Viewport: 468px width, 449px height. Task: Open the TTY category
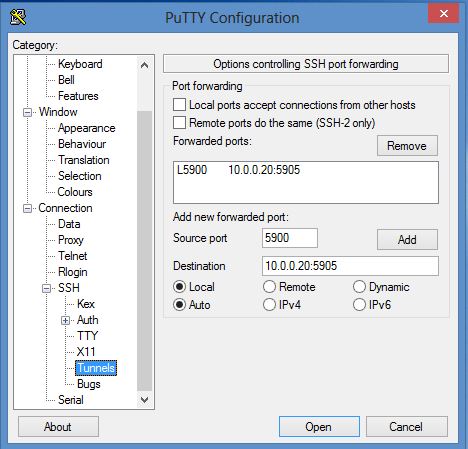87,336
